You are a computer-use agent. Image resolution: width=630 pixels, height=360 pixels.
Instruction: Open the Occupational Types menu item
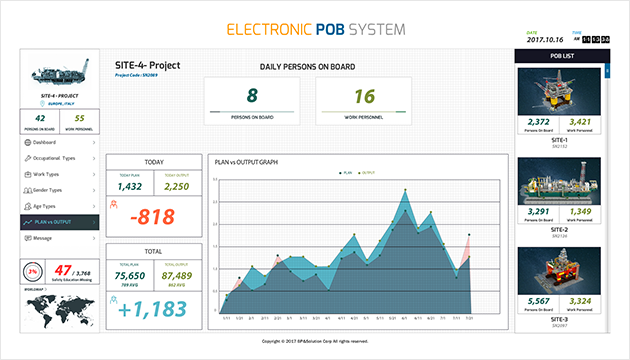(x=59, y=158)
